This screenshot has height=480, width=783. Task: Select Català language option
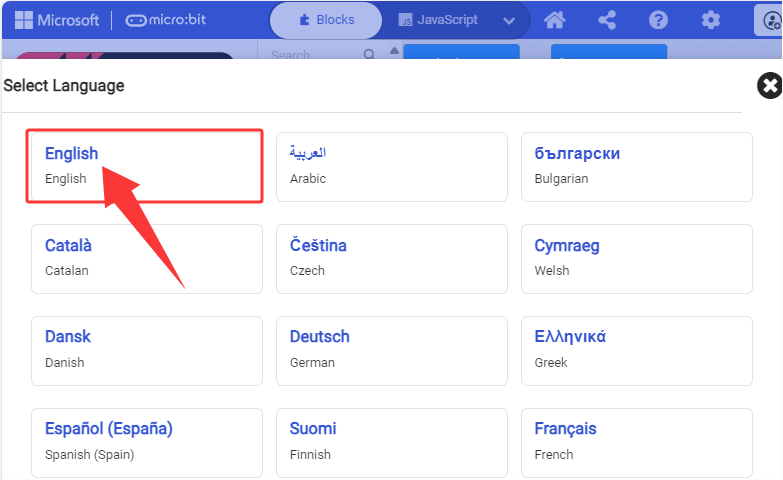[147, 259]
